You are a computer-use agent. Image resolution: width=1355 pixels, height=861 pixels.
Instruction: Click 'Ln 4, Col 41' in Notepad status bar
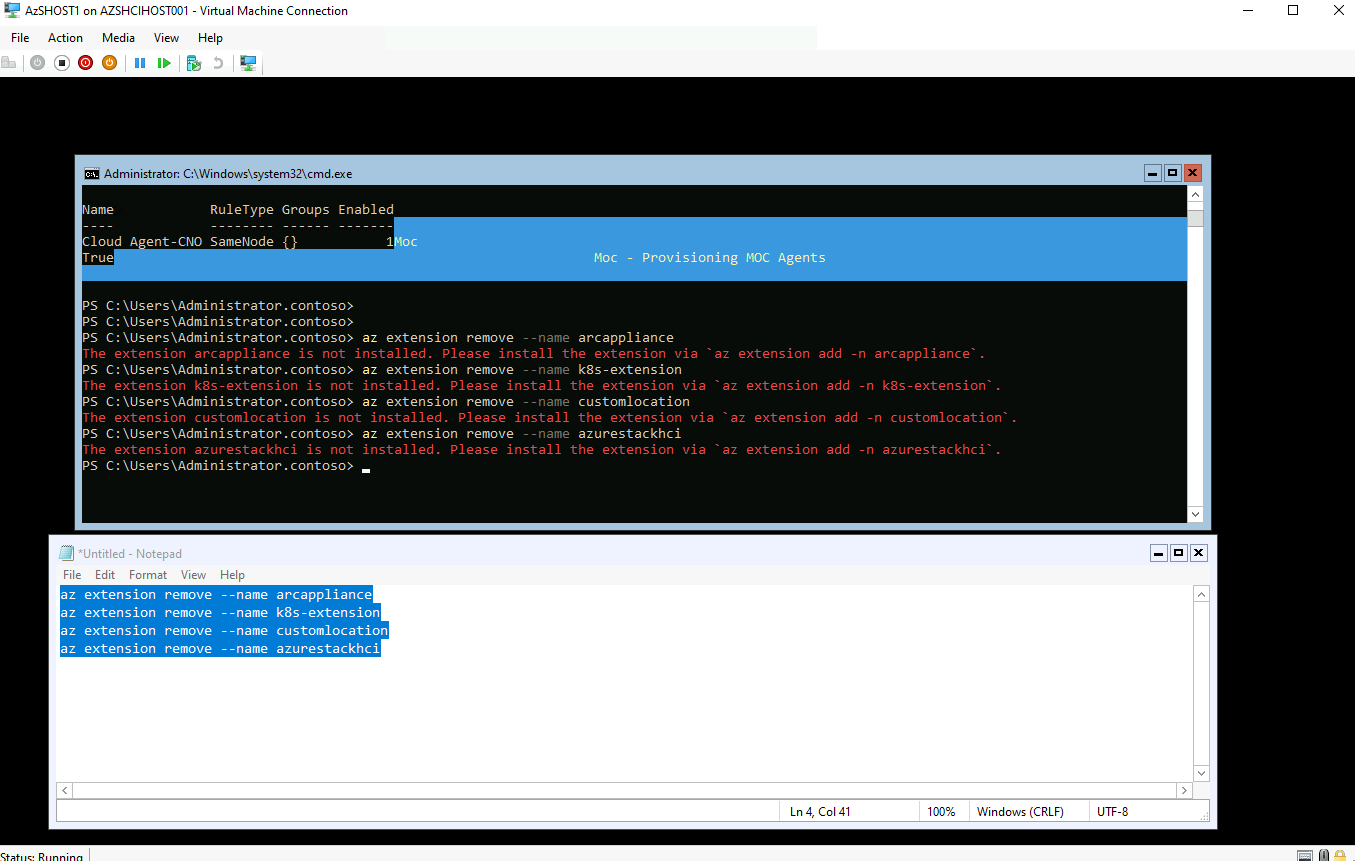coord(820,812)
